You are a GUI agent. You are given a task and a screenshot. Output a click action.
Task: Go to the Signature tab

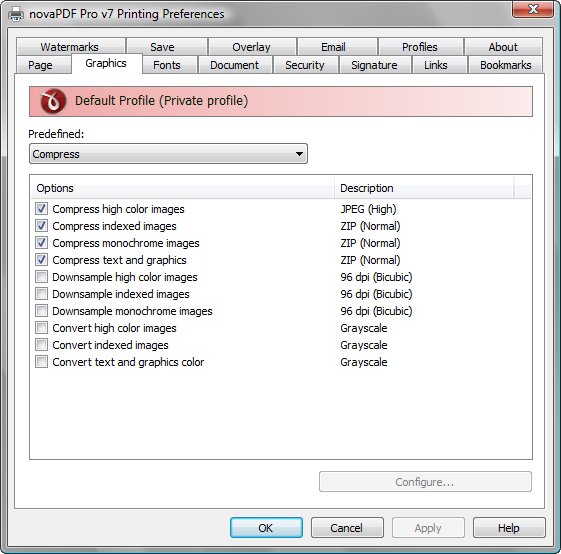coord(375,65)
